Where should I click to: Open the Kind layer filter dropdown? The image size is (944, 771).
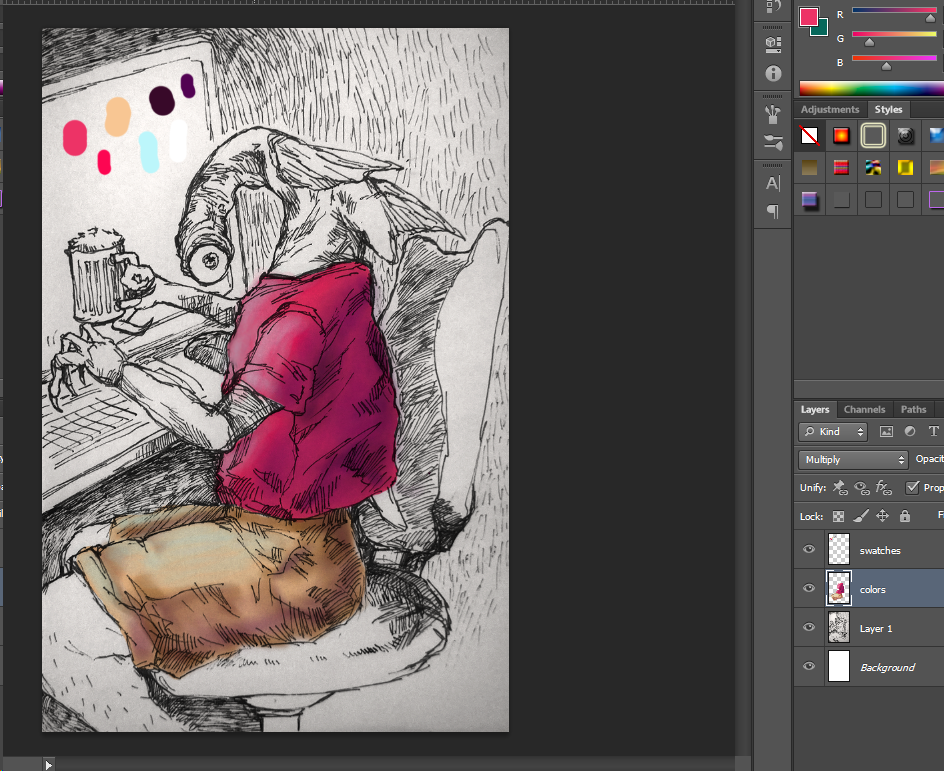tap(833, 432)
